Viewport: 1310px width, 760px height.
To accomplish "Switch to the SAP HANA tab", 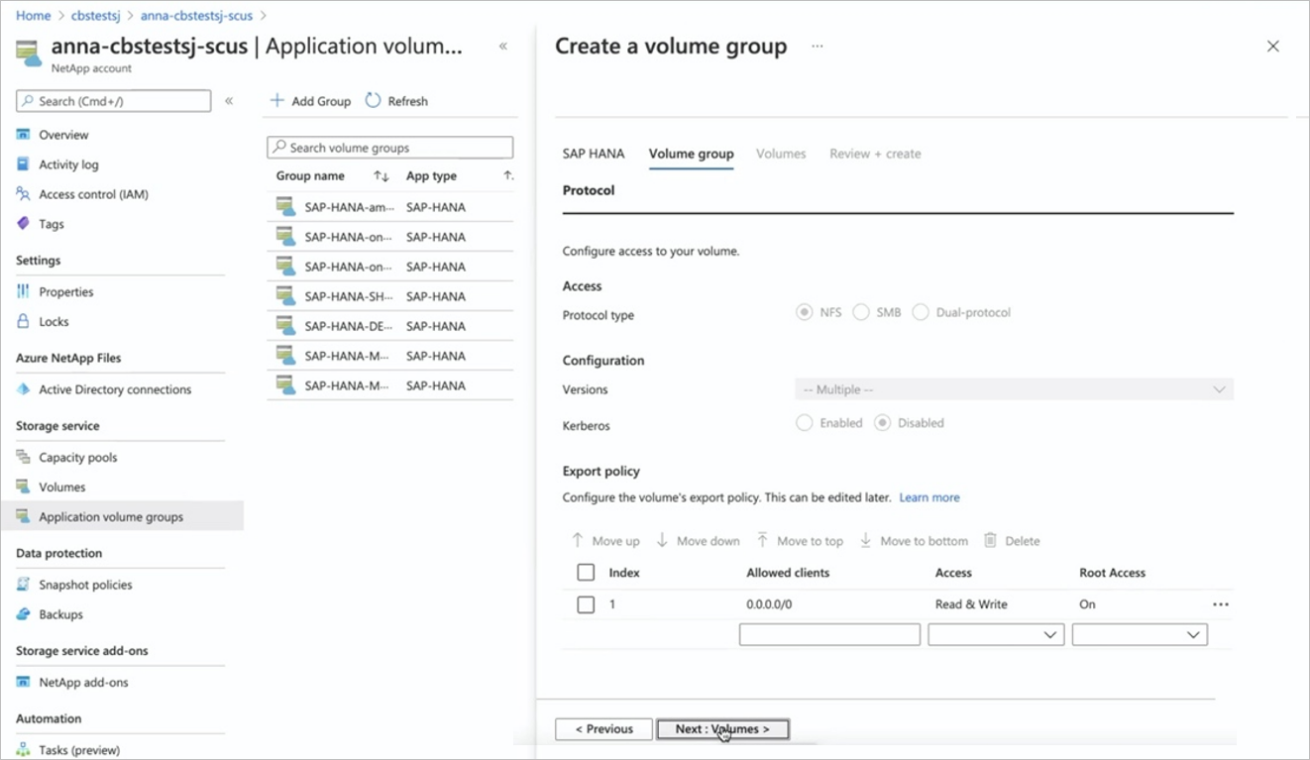I will [x=593, y=154].
